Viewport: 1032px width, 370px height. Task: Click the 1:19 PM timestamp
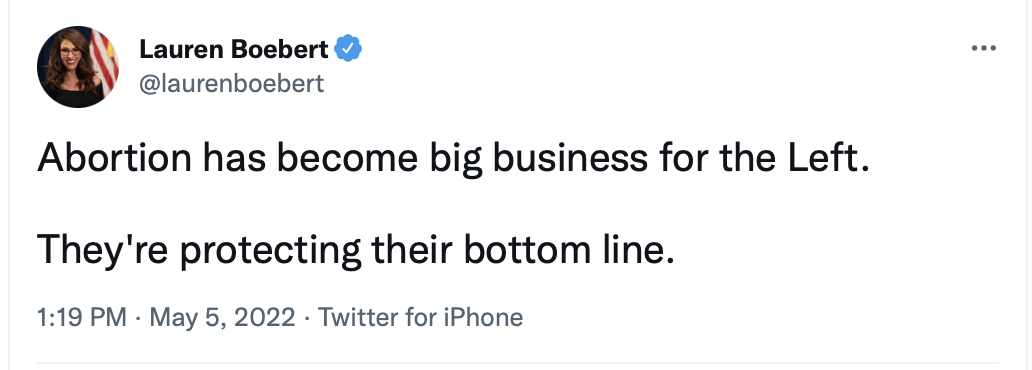pyautogui.click(x=82, y=318)
